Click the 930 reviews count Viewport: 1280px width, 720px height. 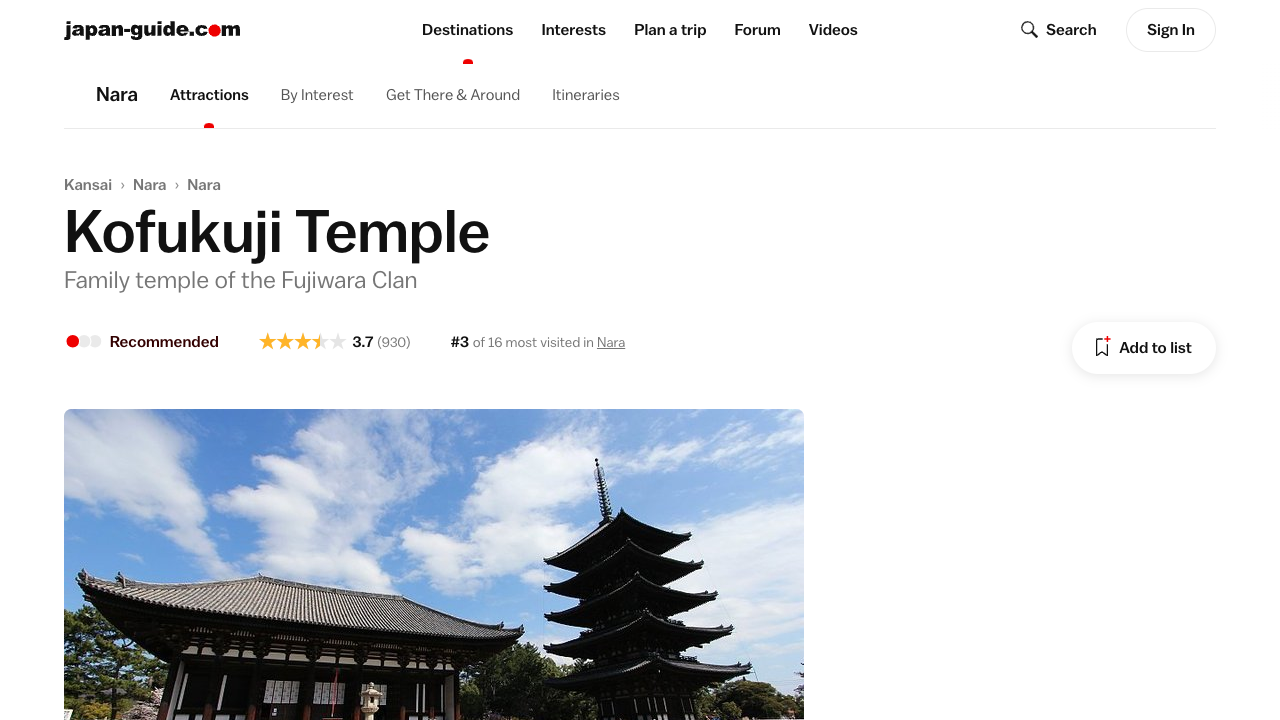(394, 342)
